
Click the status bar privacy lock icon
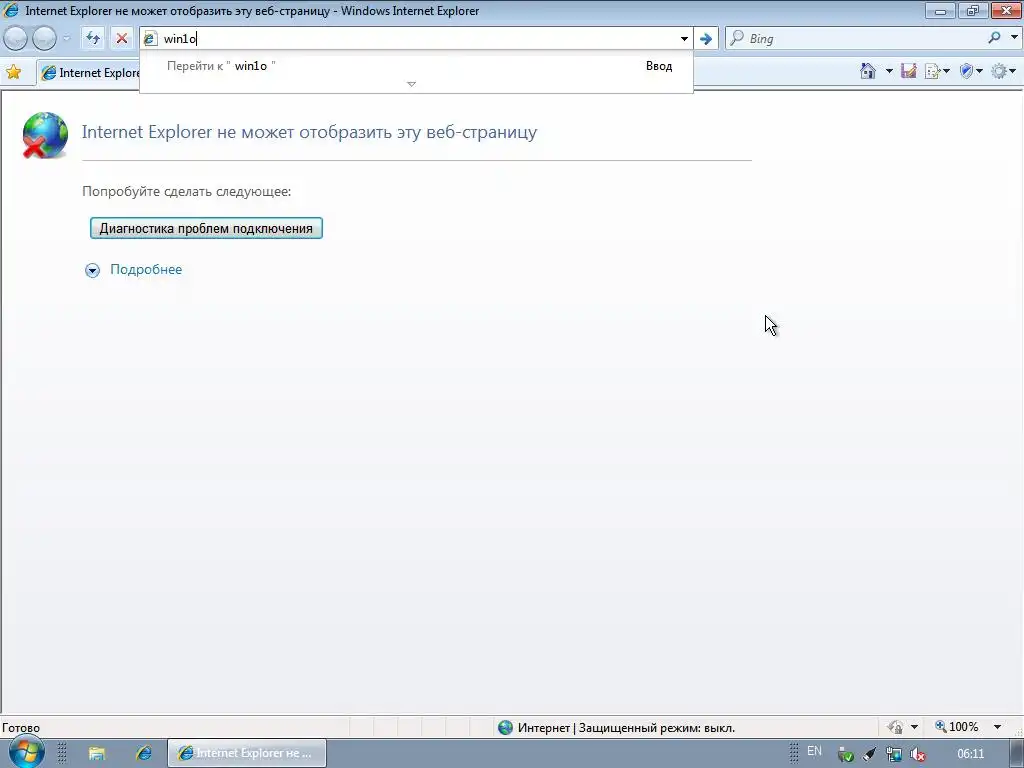point(895,727)
